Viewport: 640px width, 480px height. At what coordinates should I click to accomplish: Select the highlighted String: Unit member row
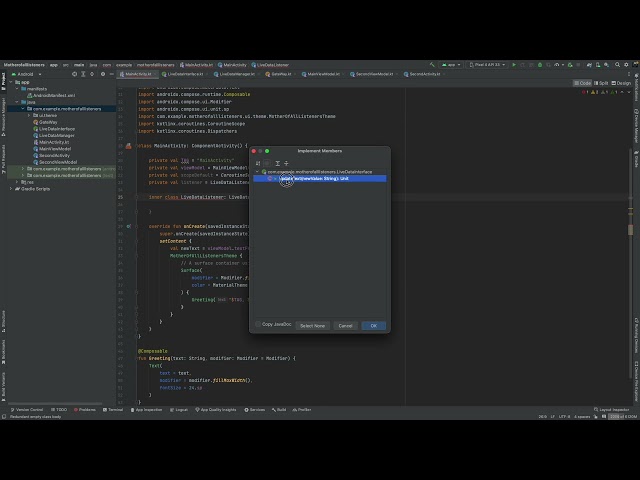coord(320,178)
